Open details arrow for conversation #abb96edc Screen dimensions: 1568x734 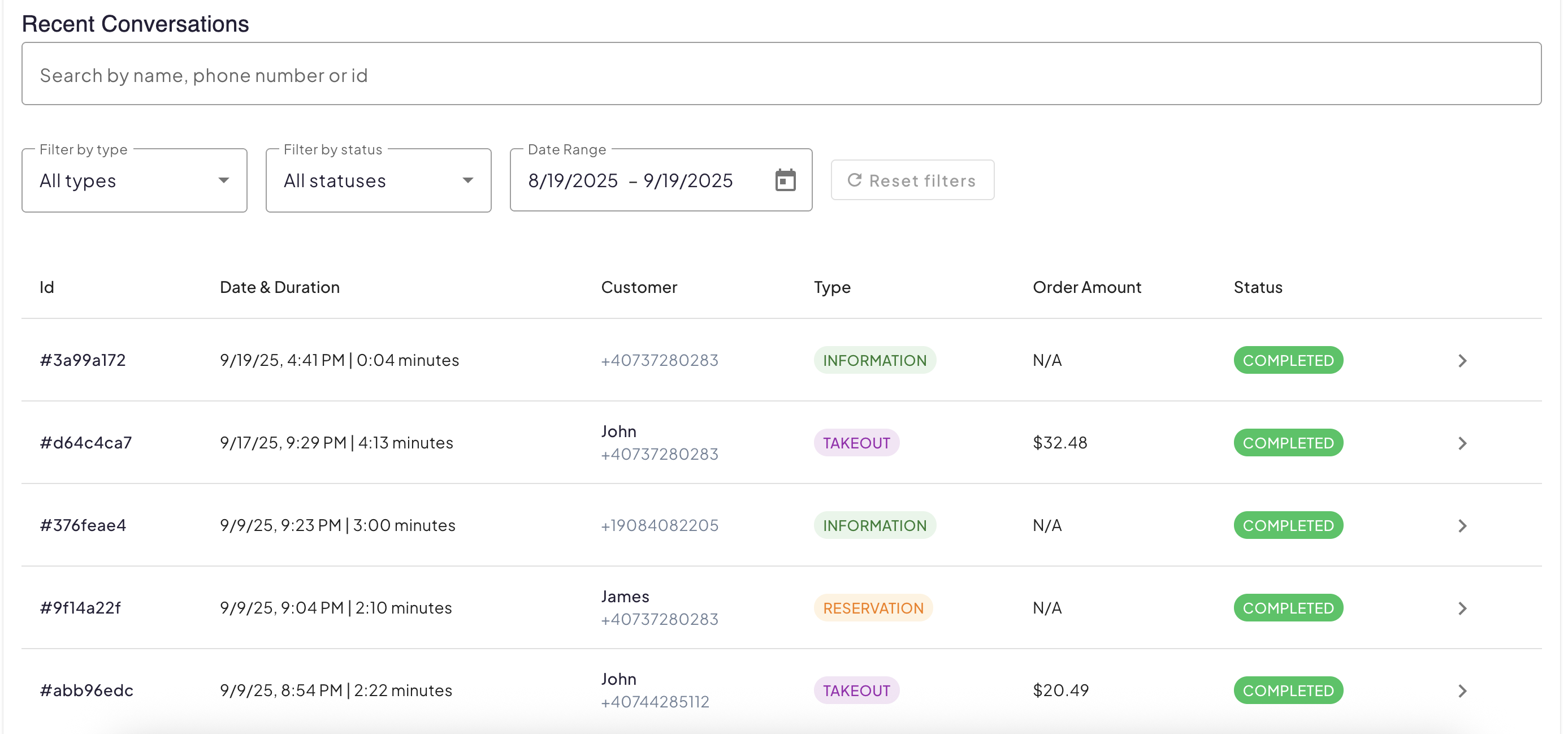[x=1462, y=691]
